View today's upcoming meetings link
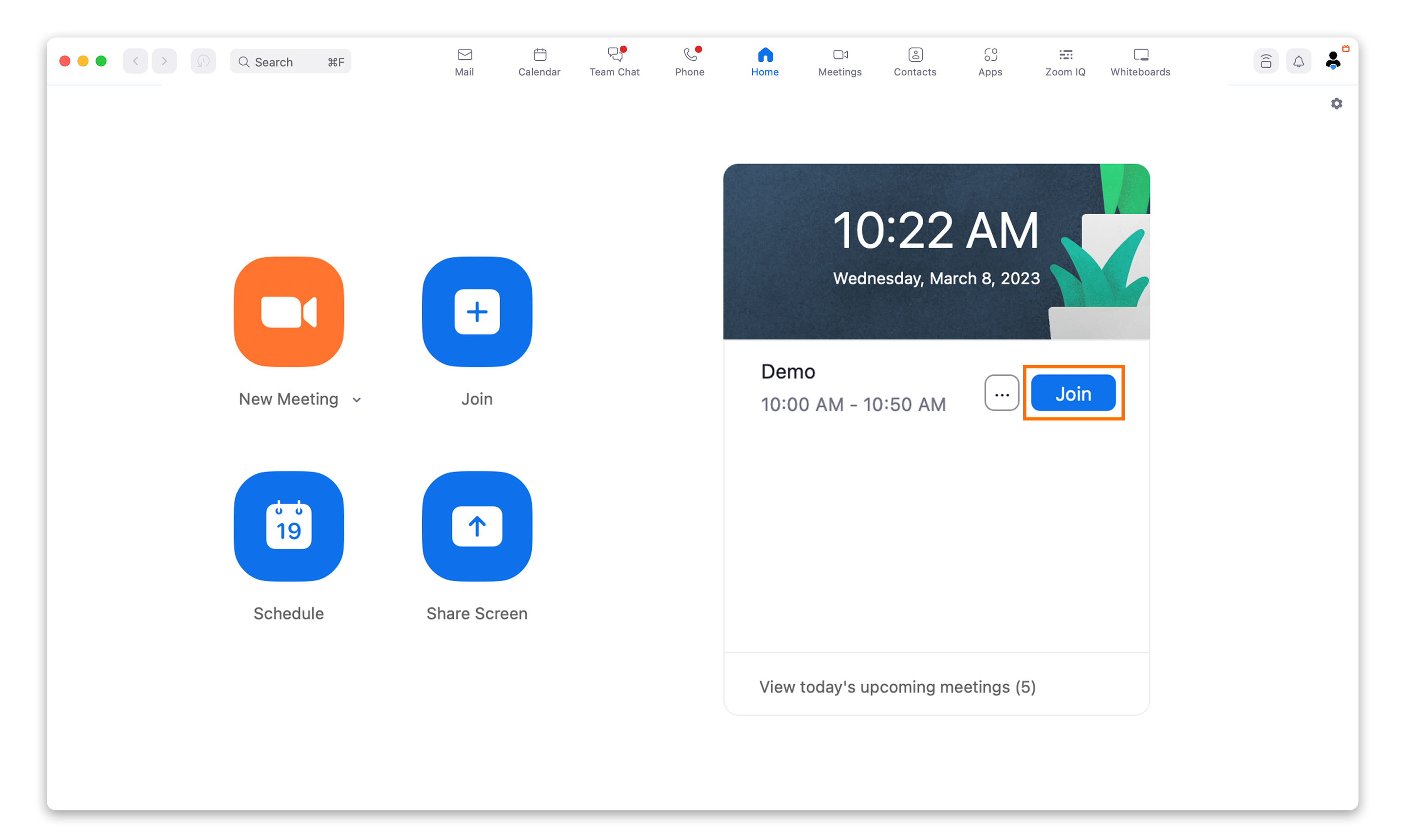 click(x=897, y=687)
